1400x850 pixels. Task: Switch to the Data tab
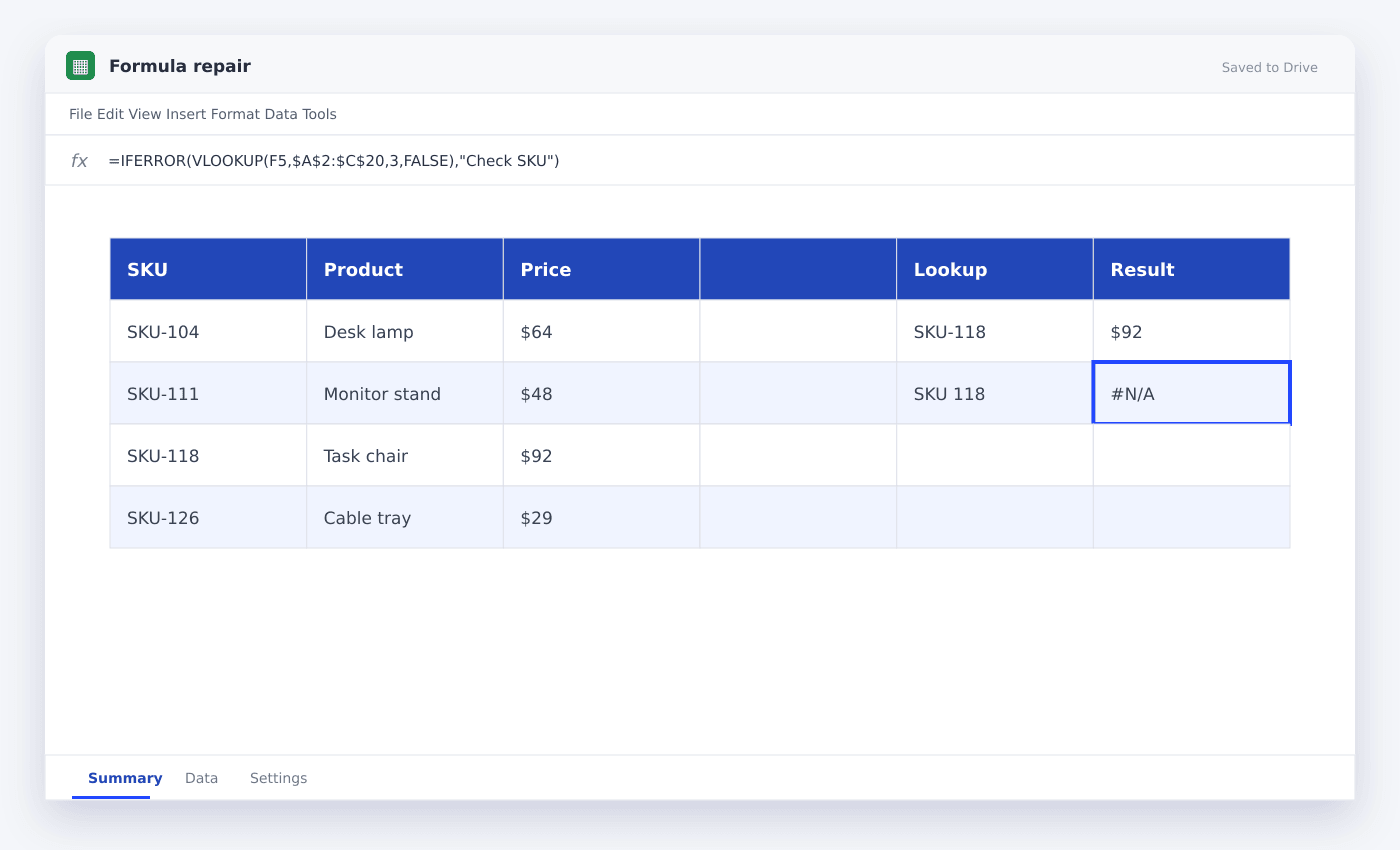[x=201, y=778]
